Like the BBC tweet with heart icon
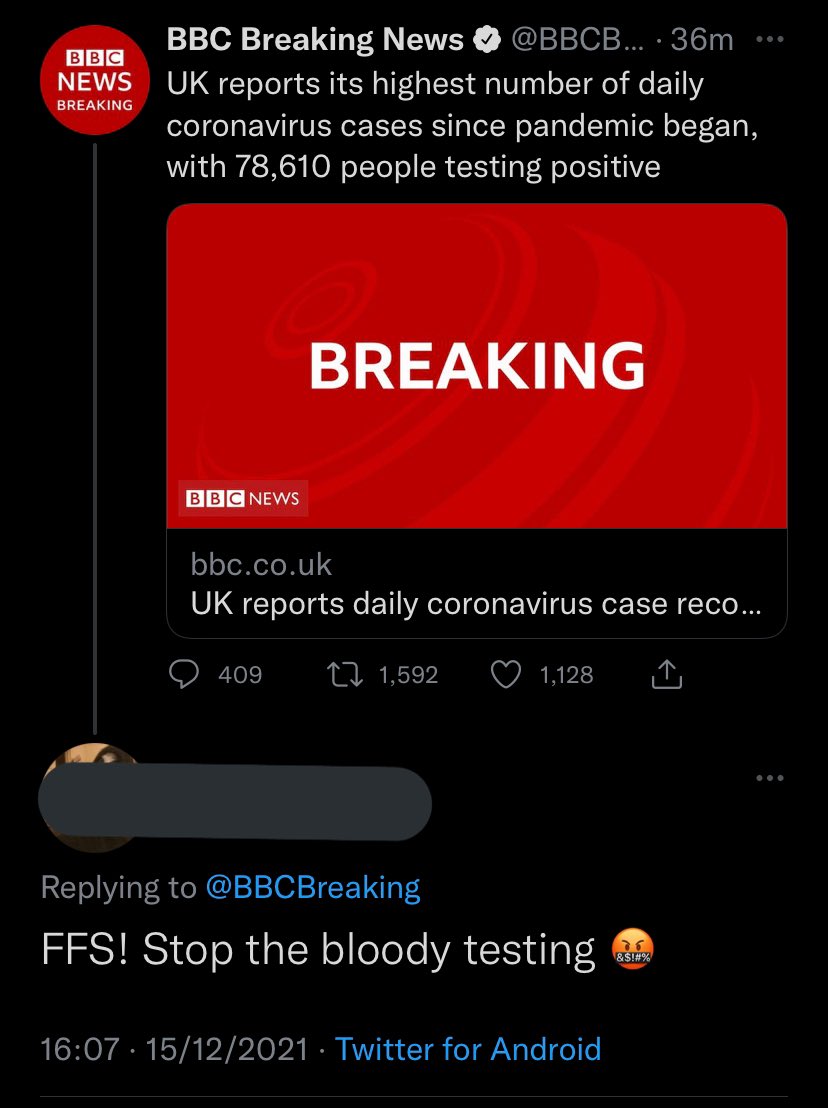The height and width of the screenshot is (1108, 828). pos(507,675)
